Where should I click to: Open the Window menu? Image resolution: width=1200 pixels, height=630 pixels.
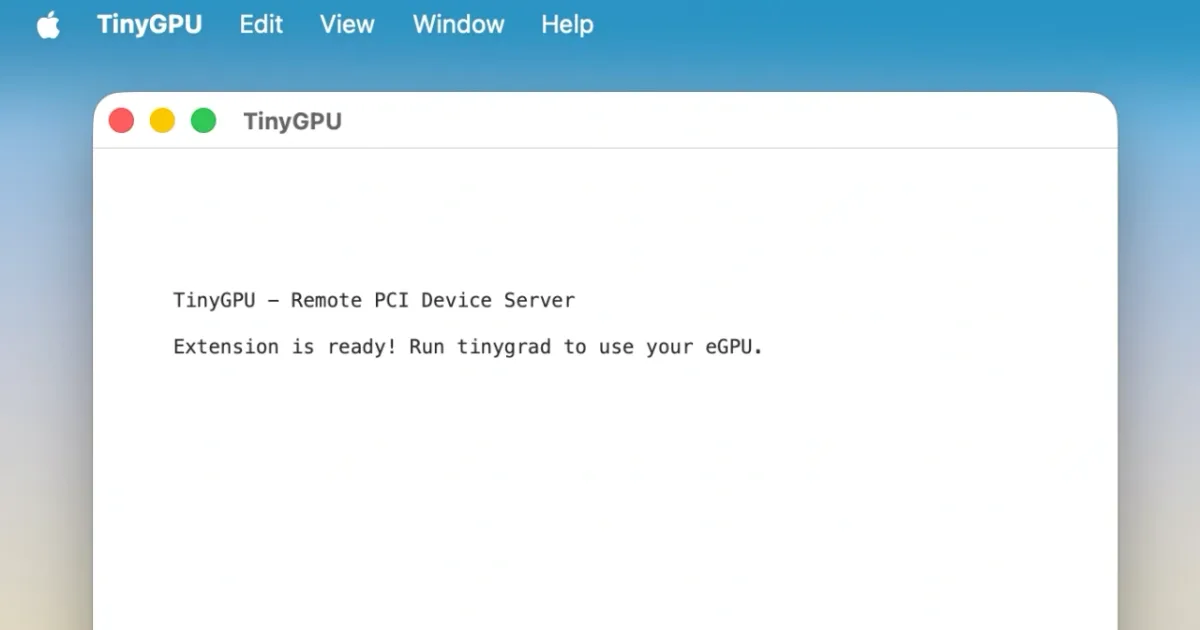click(458, 25)
